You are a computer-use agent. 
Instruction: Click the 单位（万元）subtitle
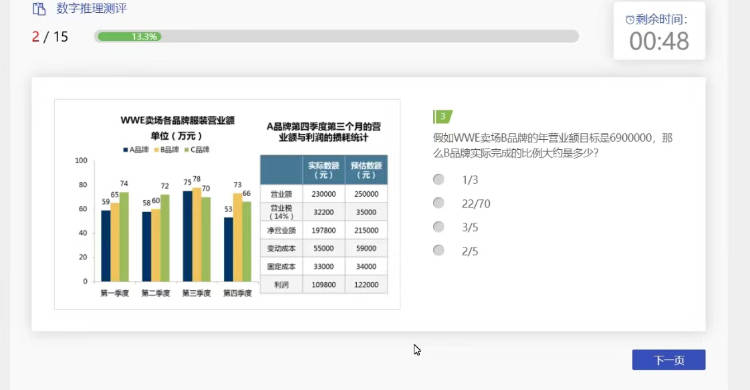[177, 136]
